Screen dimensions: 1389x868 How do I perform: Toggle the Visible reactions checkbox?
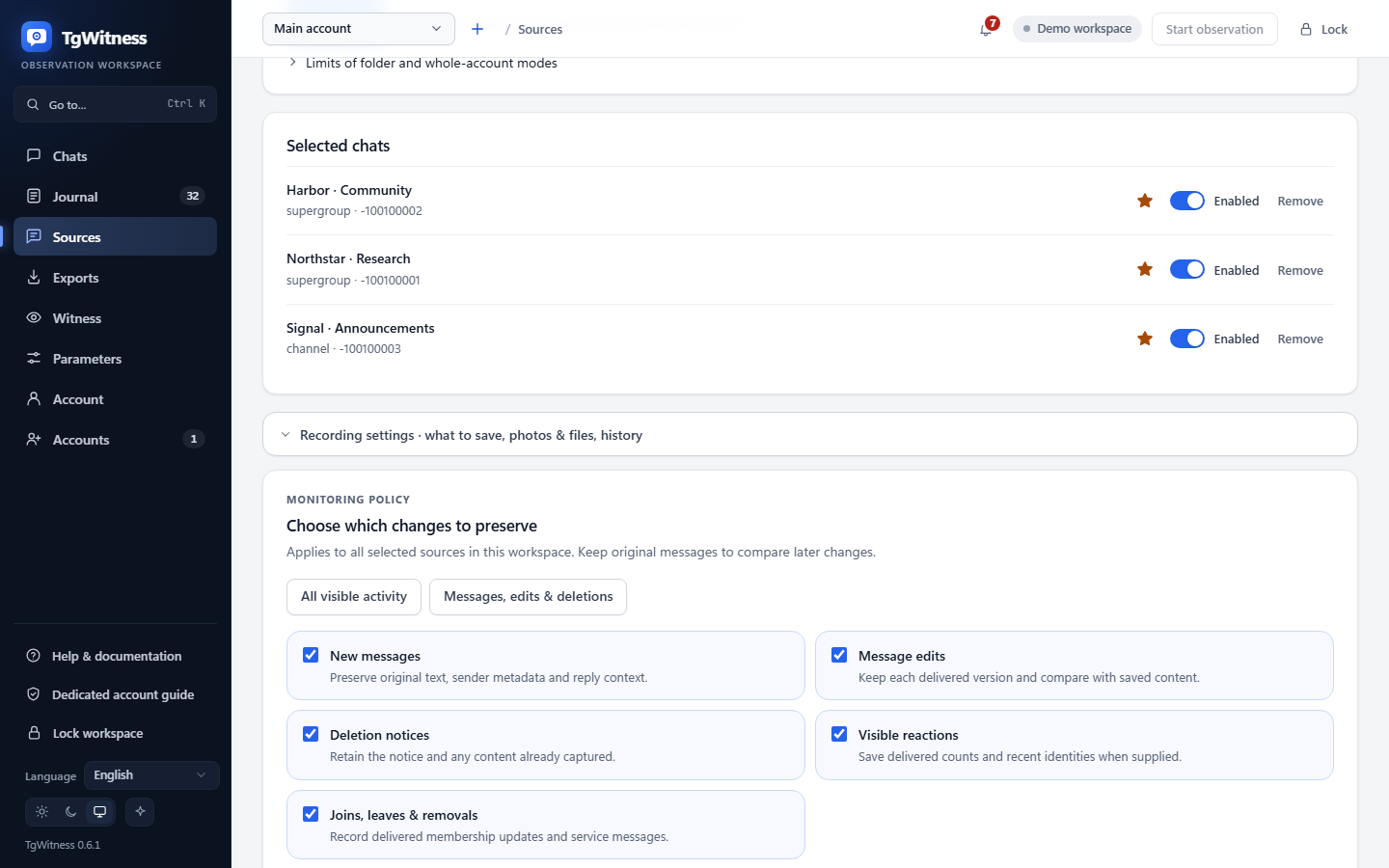coord(839,734)
